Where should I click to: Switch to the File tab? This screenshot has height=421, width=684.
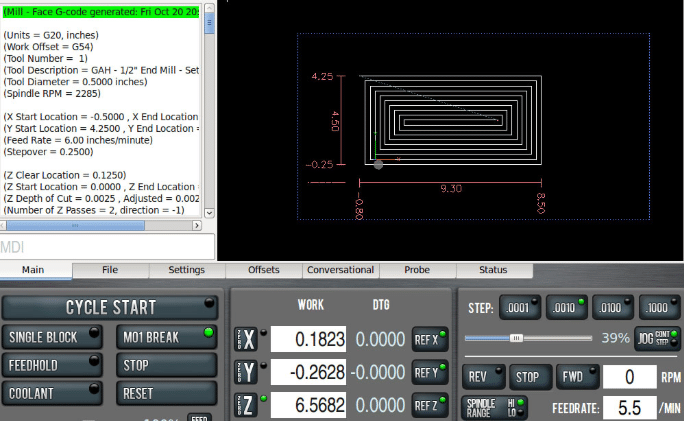(x=110, y=270)
